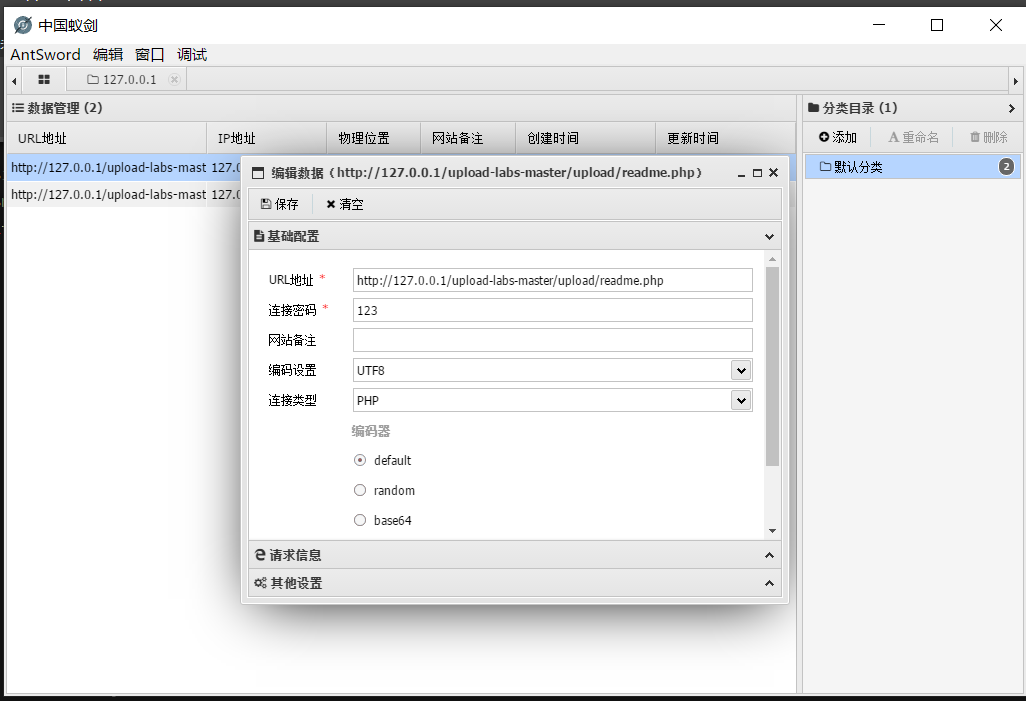Select the default encoder radio button
The height and width of the screenshot is (701, 1026).
click(x=360, y=460)
